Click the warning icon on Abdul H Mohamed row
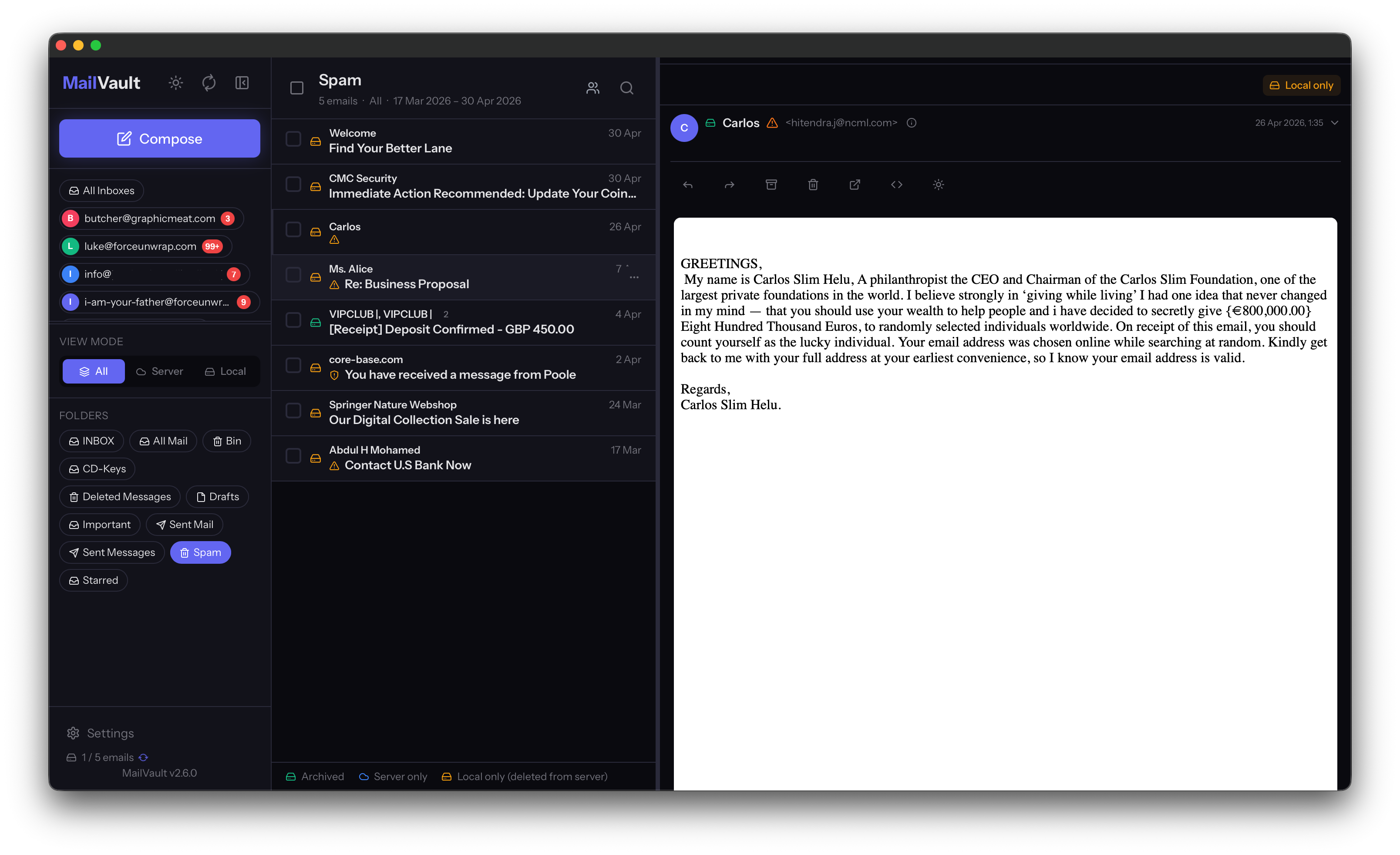The image size is (1400, 855). point(334,466)
